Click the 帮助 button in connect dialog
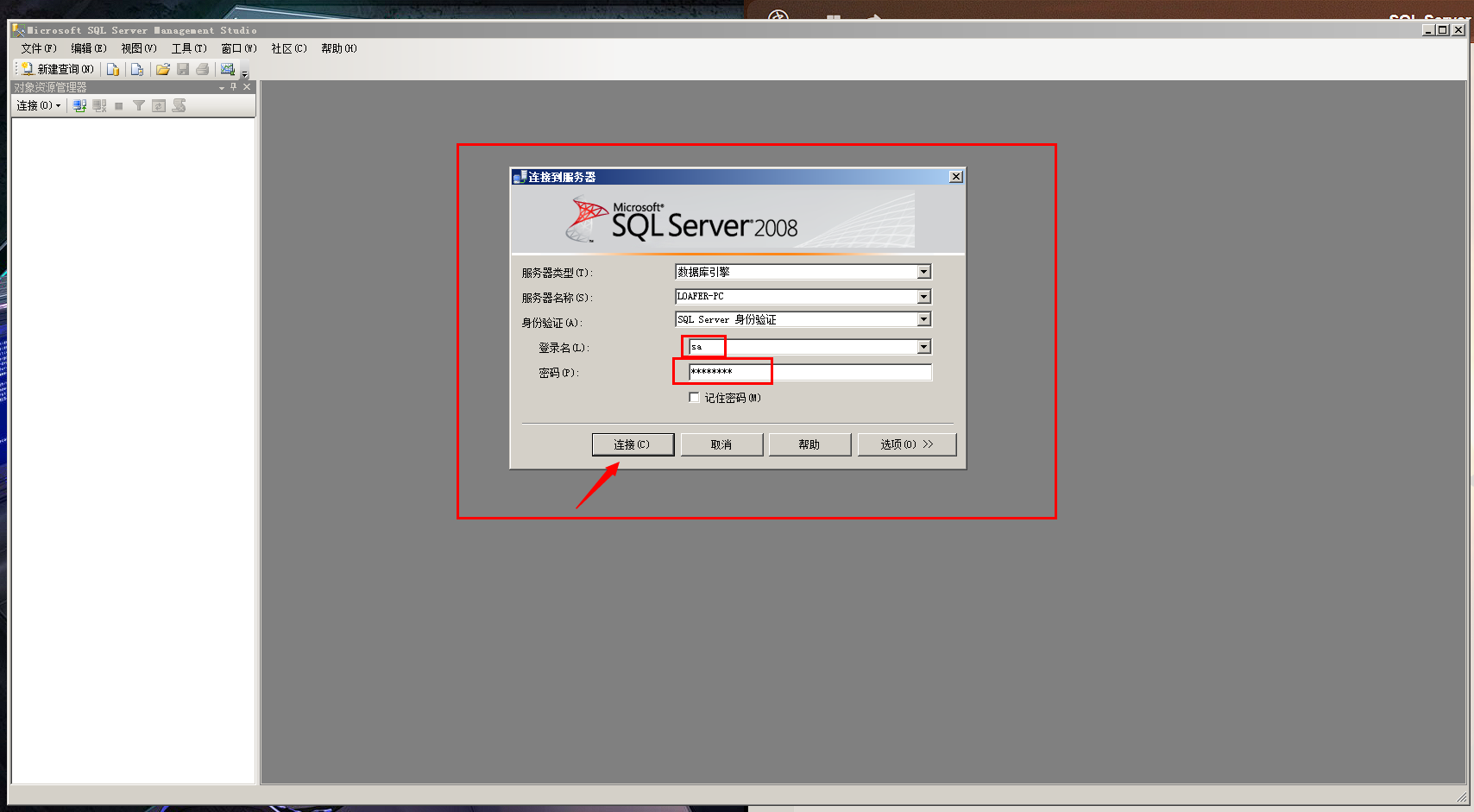The image size is (1474, 812). pyautogui.click(x=809, y=444)
